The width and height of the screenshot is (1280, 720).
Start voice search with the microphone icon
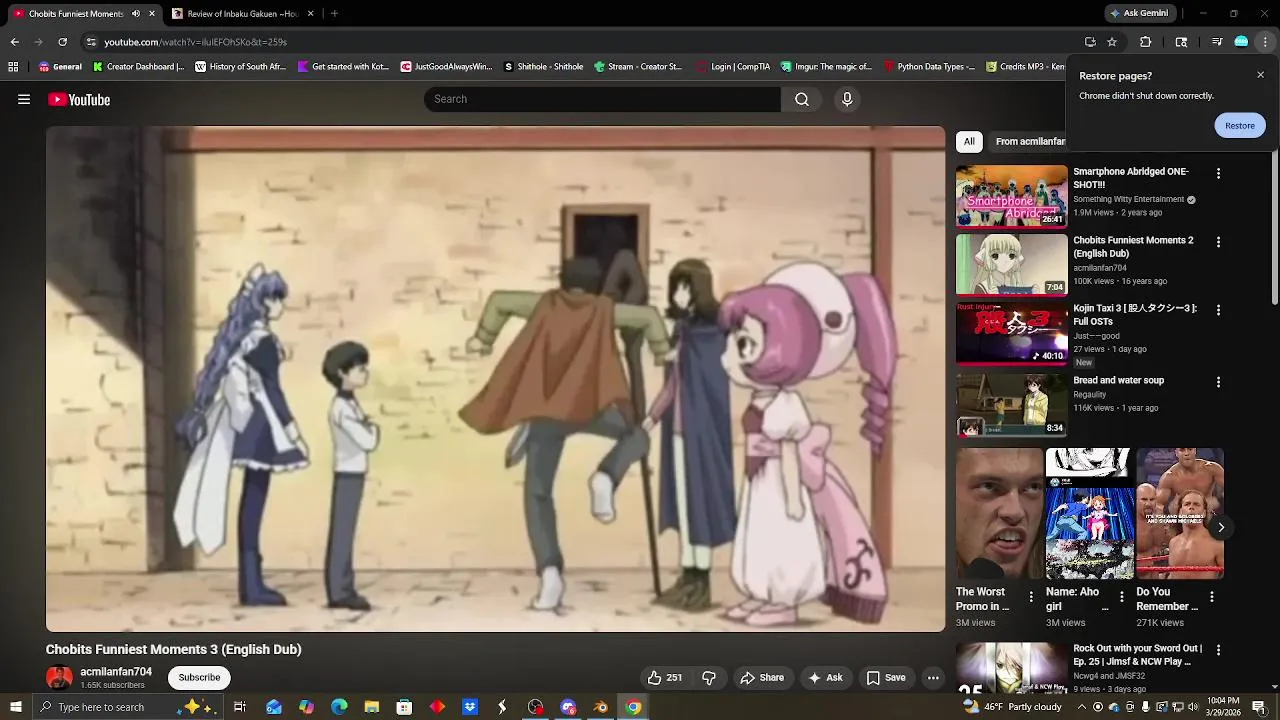pos(847,99)
